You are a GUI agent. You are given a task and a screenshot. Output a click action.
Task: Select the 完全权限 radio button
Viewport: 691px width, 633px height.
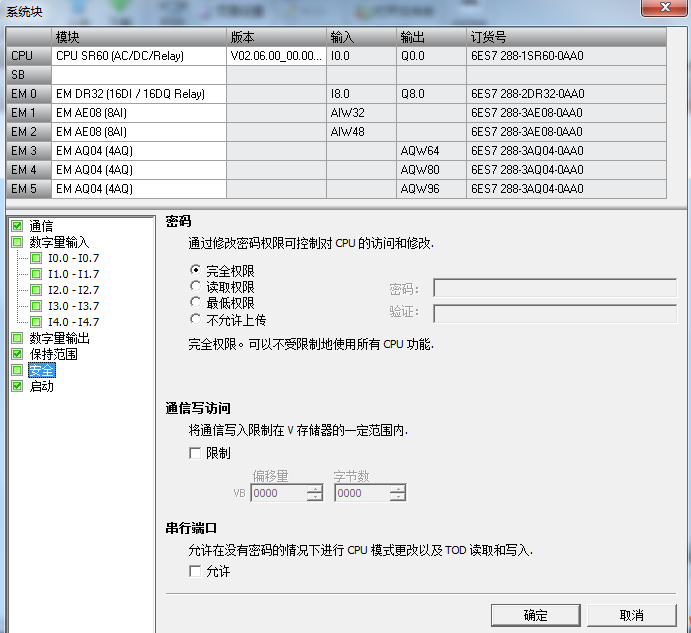[196, 270]
